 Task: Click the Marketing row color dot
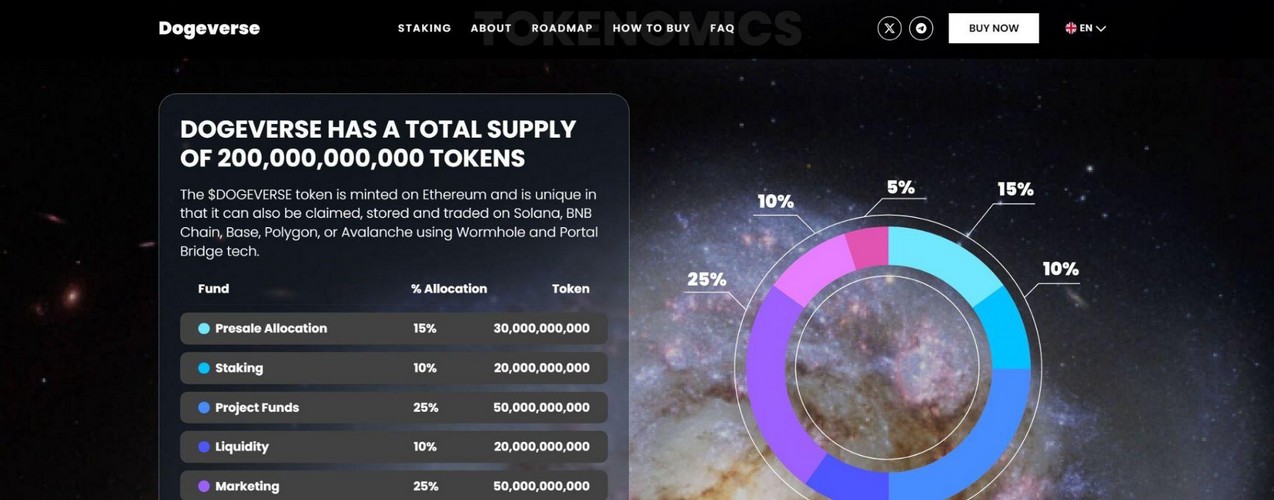(x=204, y=486)
